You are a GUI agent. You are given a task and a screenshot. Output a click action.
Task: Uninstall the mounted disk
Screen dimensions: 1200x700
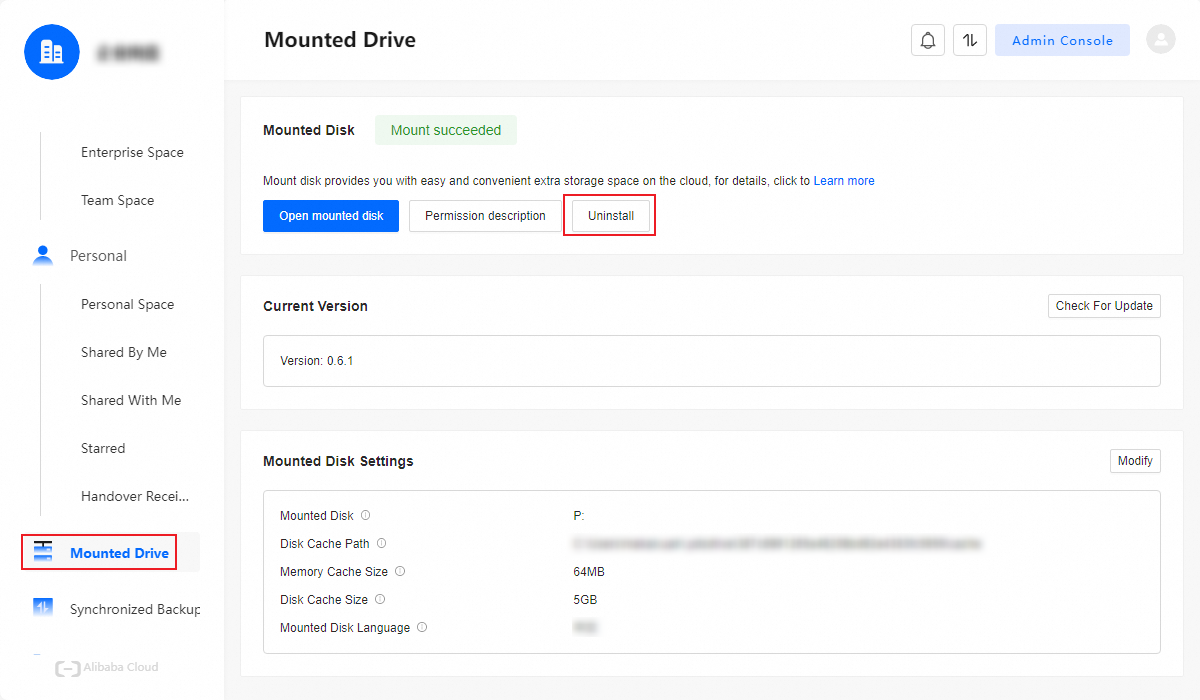coord(609,215)
